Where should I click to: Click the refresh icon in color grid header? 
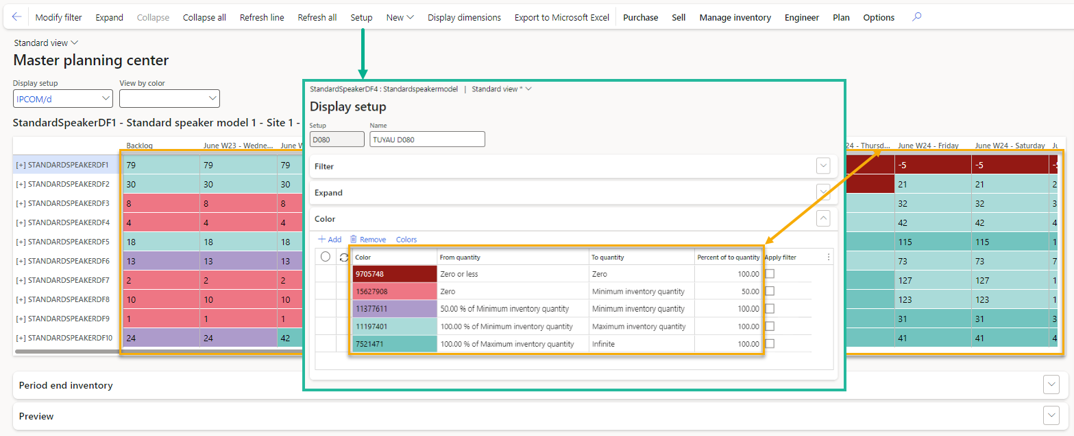(344, 257)
